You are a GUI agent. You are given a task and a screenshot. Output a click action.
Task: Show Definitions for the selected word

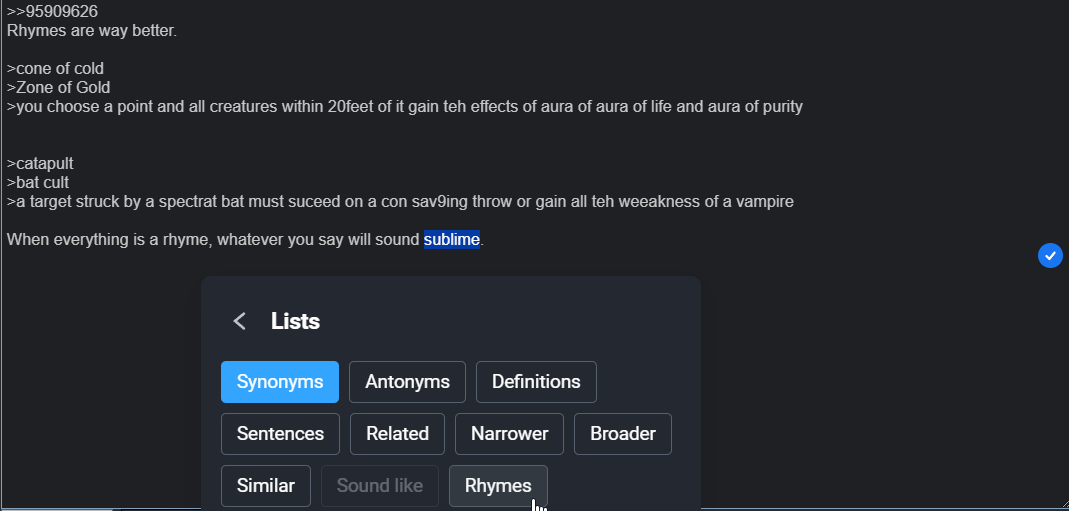point(536,382)
